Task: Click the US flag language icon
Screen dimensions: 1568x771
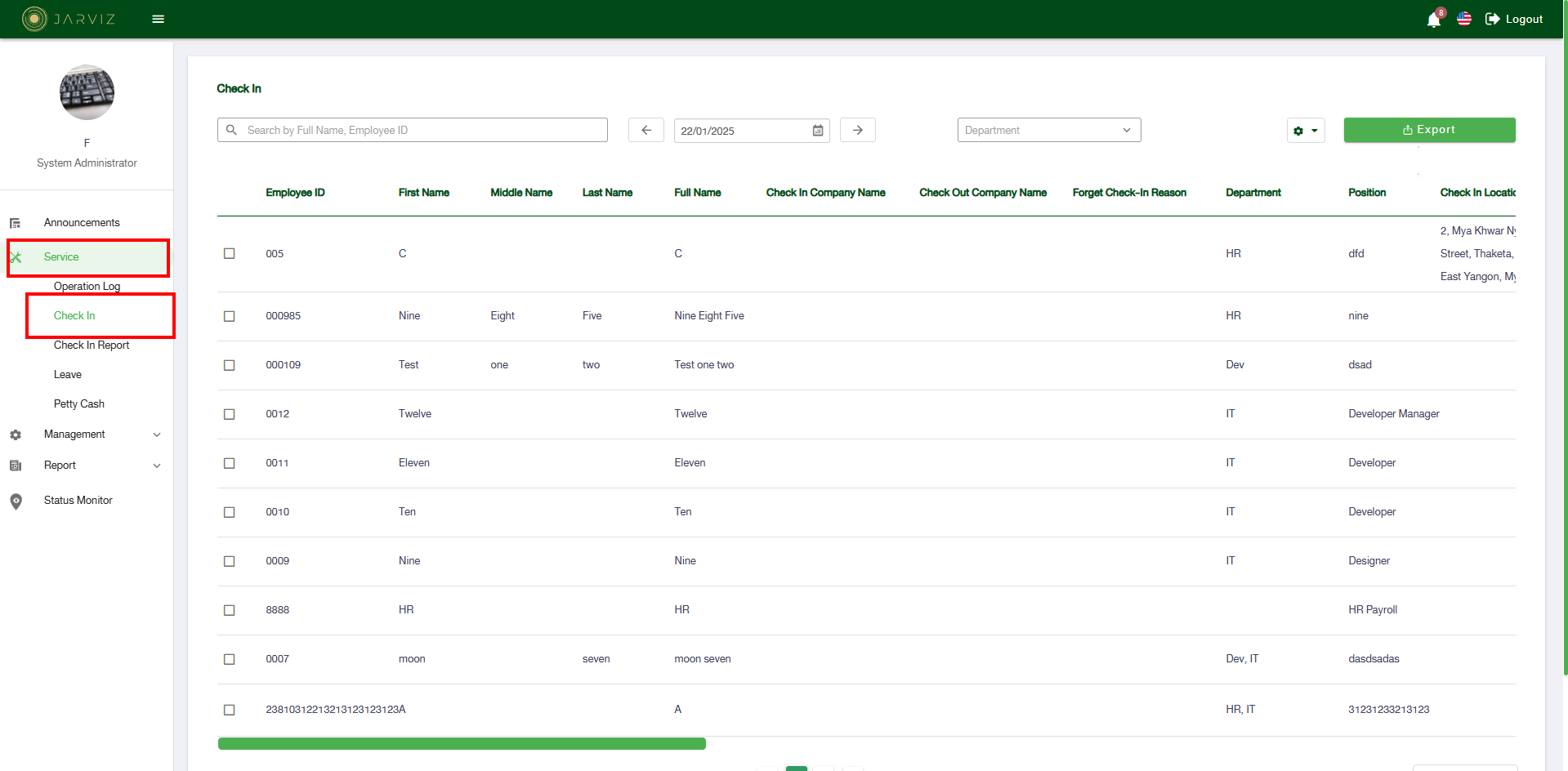Action: coord(1463,19)
